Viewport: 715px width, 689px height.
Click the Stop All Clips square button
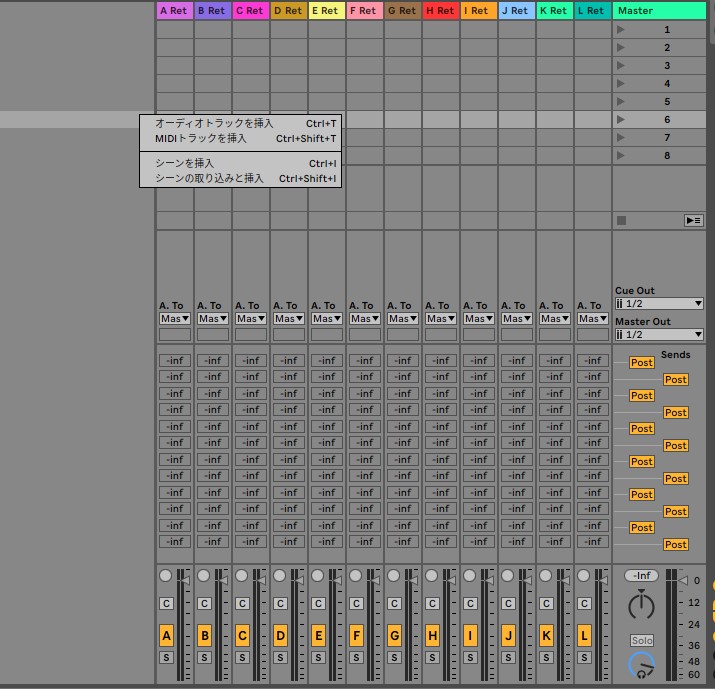pos(621,221)
